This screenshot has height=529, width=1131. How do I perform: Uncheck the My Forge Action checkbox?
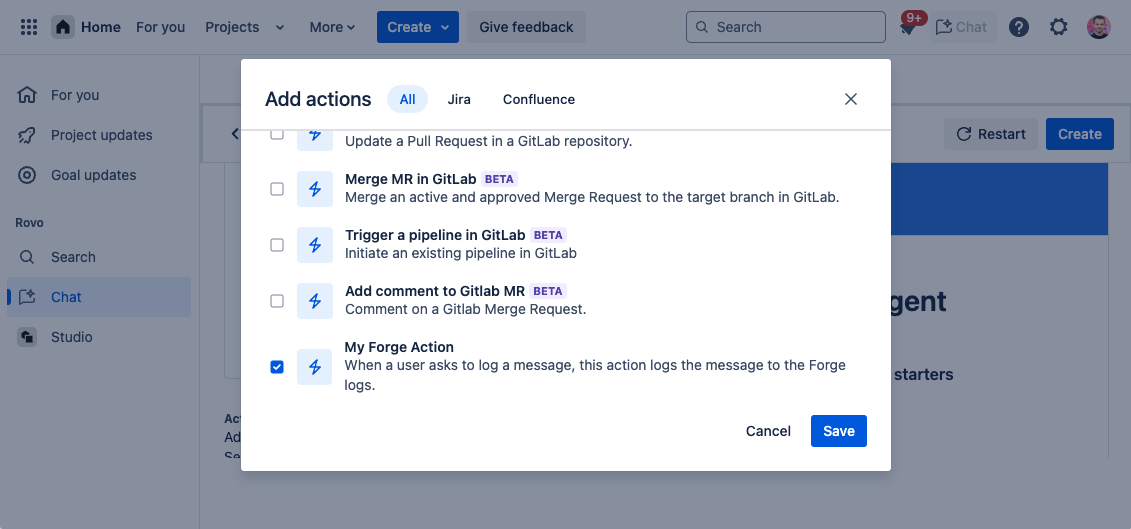(x=277, y=367)
